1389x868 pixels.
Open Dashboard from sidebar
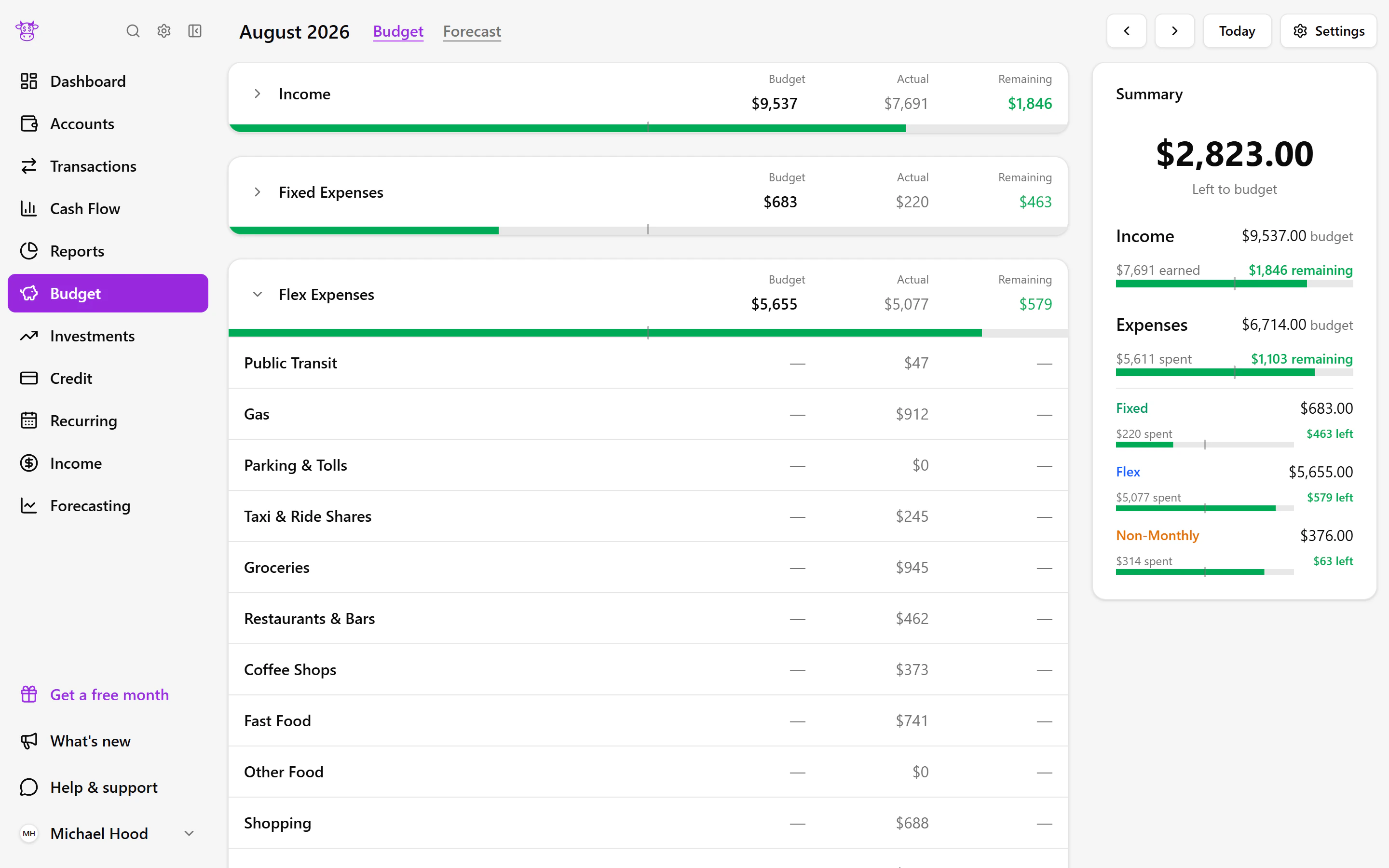pos(108,81)
